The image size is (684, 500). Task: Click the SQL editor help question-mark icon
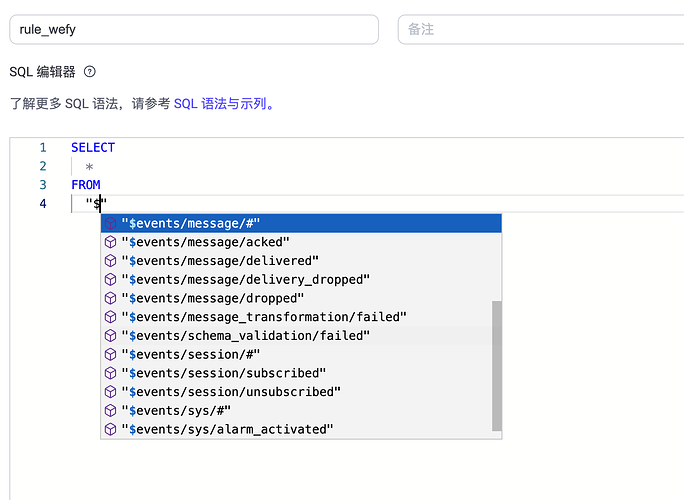pyautogui.click(x=90, y=72)
